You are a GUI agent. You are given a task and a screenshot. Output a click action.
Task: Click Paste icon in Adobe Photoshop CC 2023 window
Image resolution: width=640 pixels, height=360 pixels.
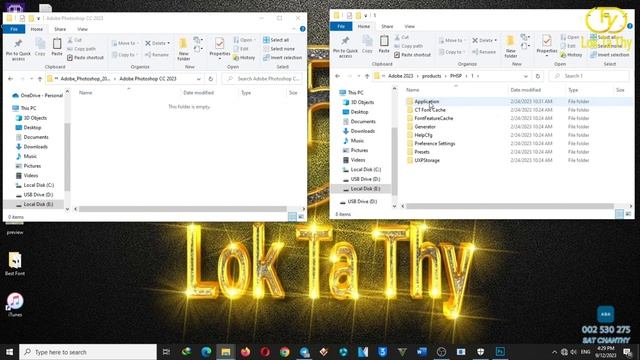(57, 47)
